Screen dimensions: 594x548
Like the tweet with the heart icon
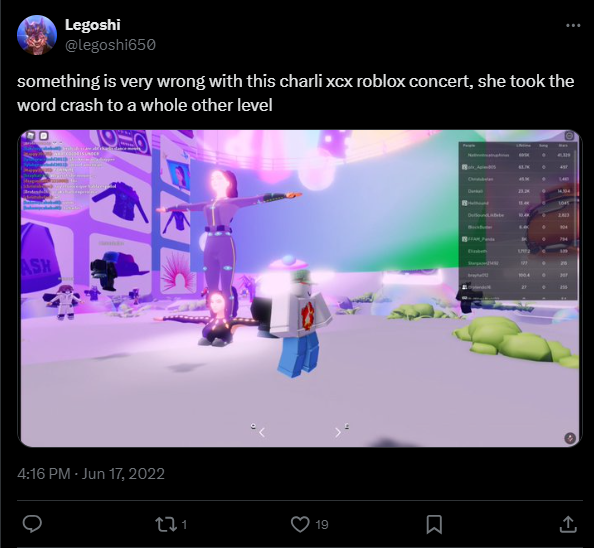pyautogui.click(x=300, y=525)
